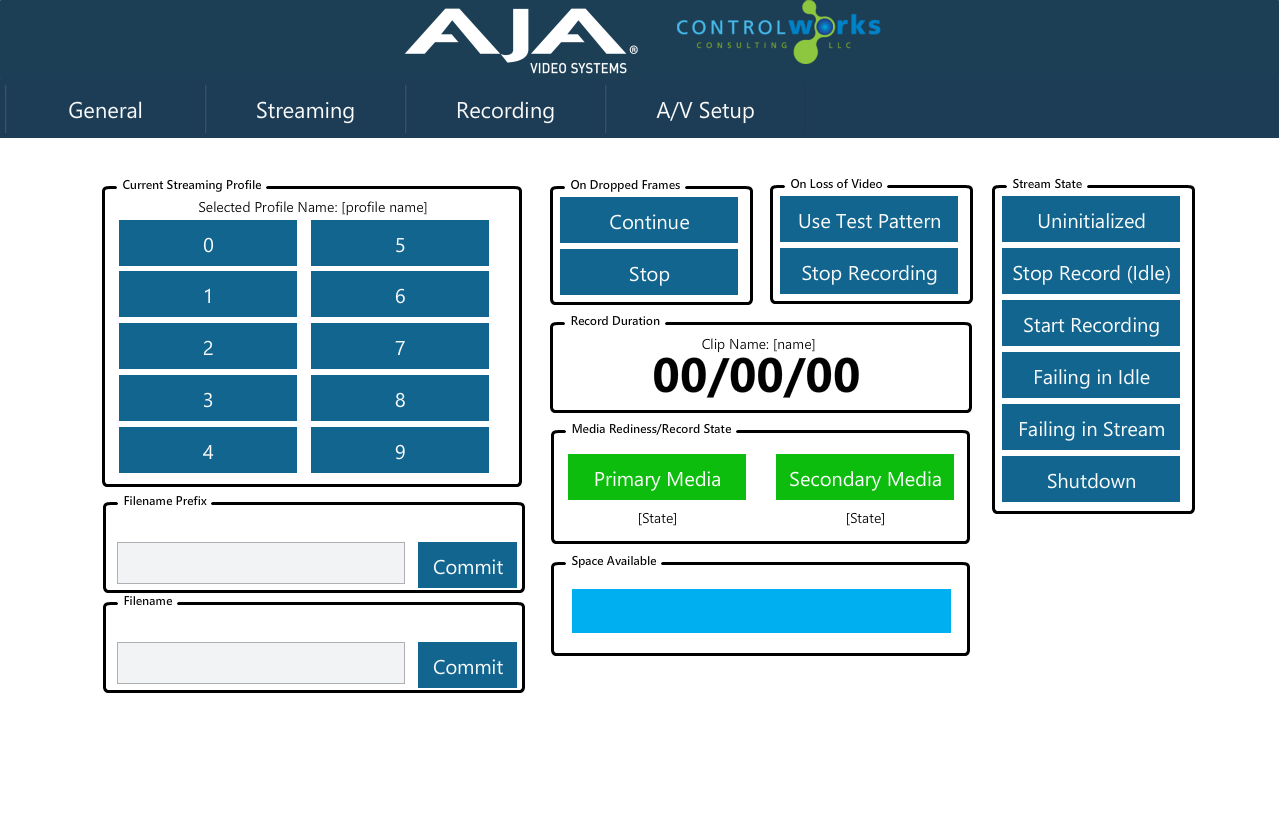Select streaming profile 0
This screenshot has height=818, width=1280.
(208, 243)
